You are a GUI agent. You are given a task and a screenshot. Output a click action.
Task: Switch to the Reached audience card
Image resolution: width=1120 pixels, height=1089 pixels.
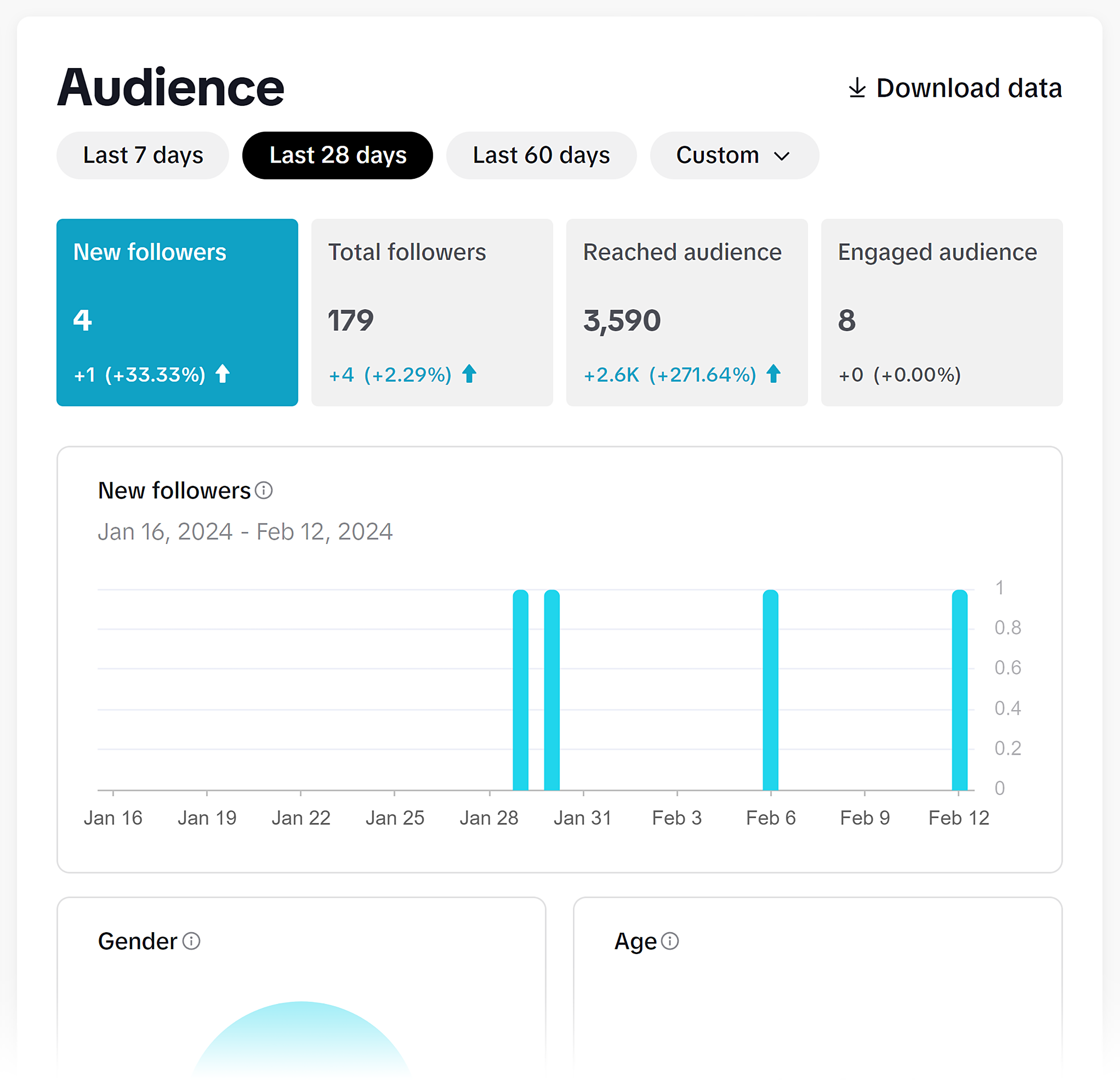coord(687,312)
